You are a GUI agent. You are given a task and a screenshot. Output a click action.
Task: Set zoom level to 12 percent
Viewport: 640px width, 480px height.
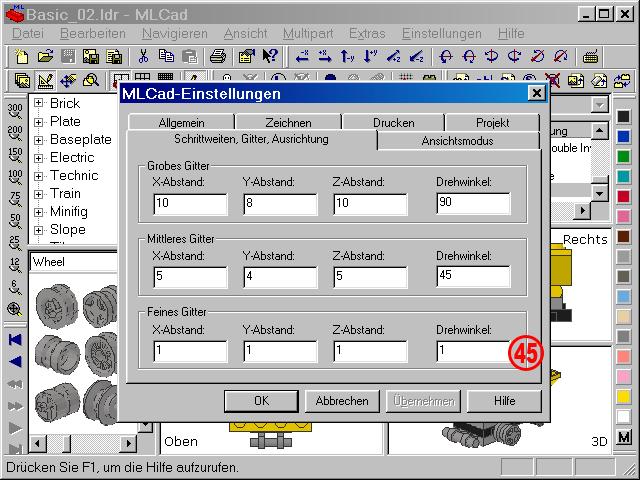(15, 265)
